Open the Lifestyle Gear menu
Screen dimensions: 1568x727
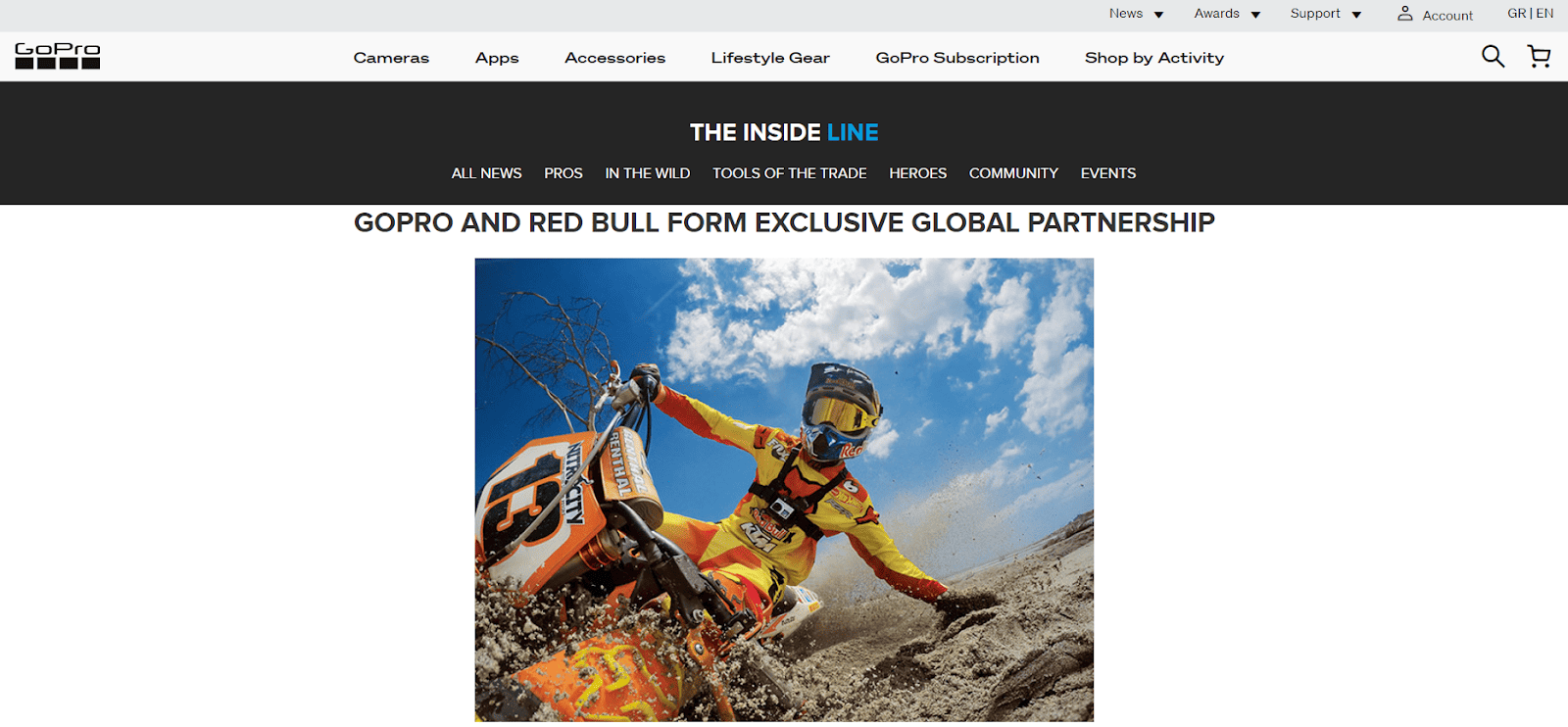click(x=770, y=58)
